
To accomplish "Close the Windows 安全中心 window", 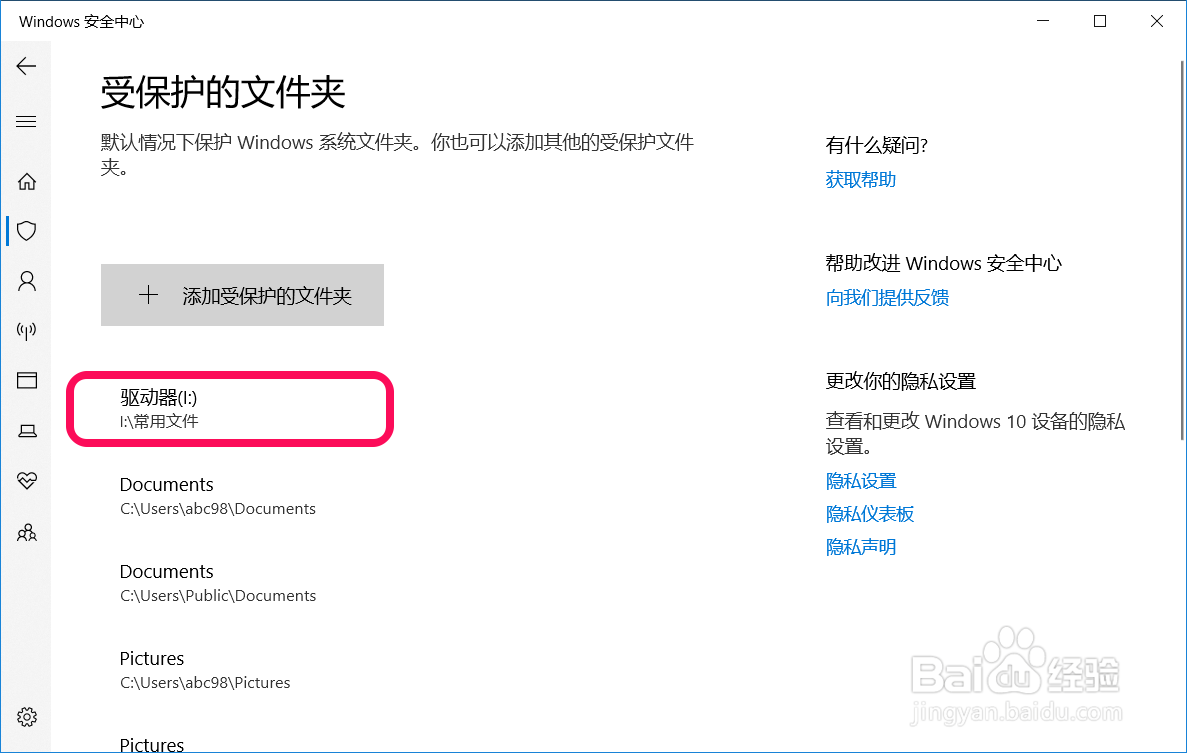I will (1157, 21).
